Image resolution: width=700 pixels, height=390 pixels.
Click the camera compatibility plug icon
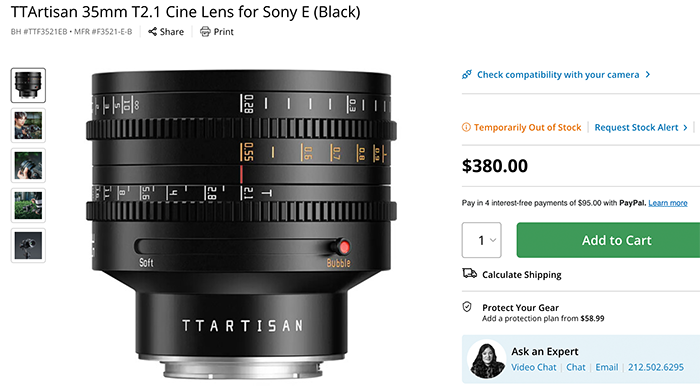point(467,75)
